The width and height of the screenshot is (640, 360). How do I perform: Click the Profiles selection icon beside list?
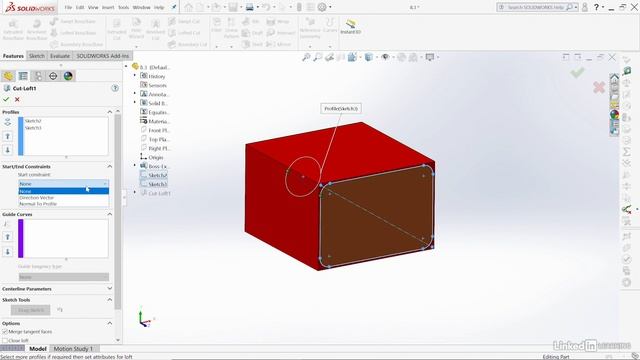7,122
